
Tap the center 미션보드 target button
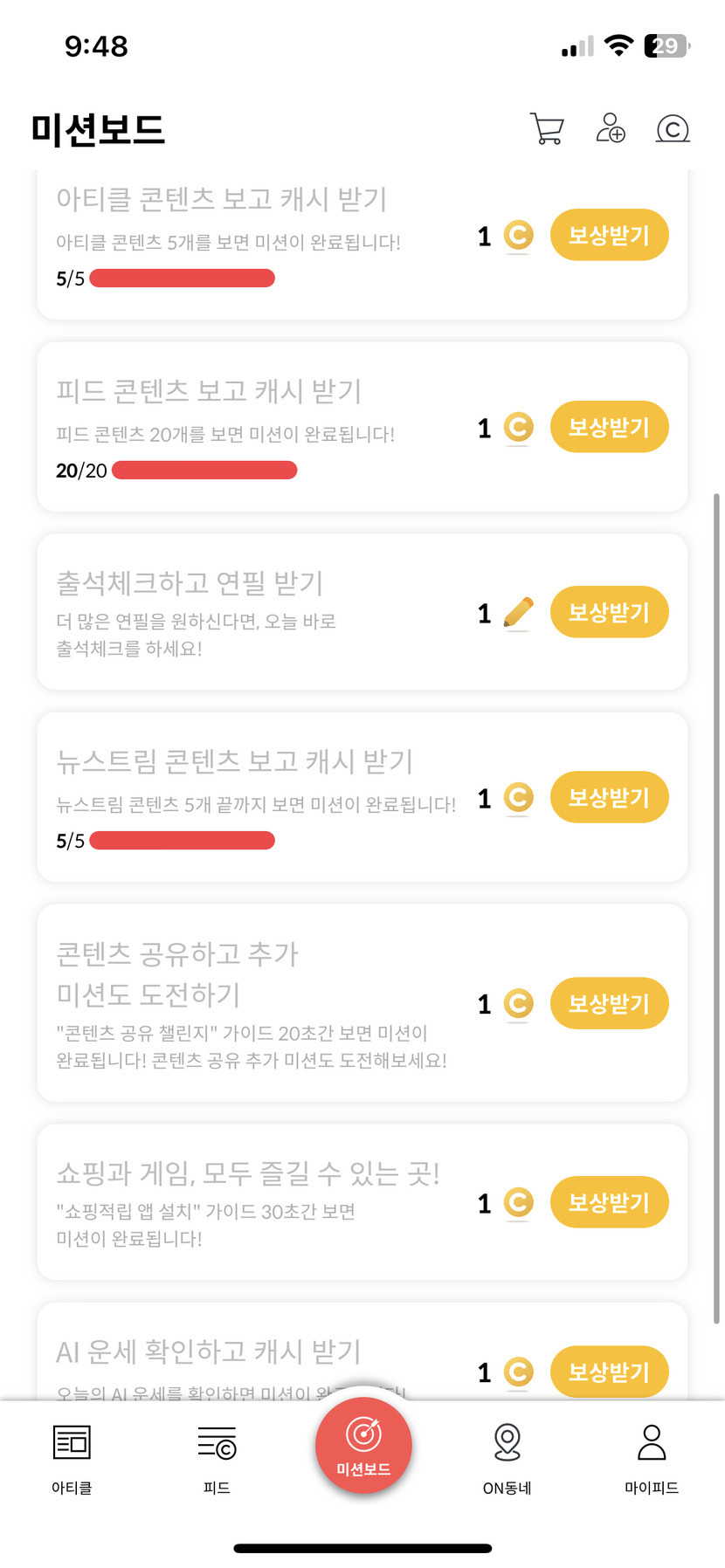pos(363,1442)
